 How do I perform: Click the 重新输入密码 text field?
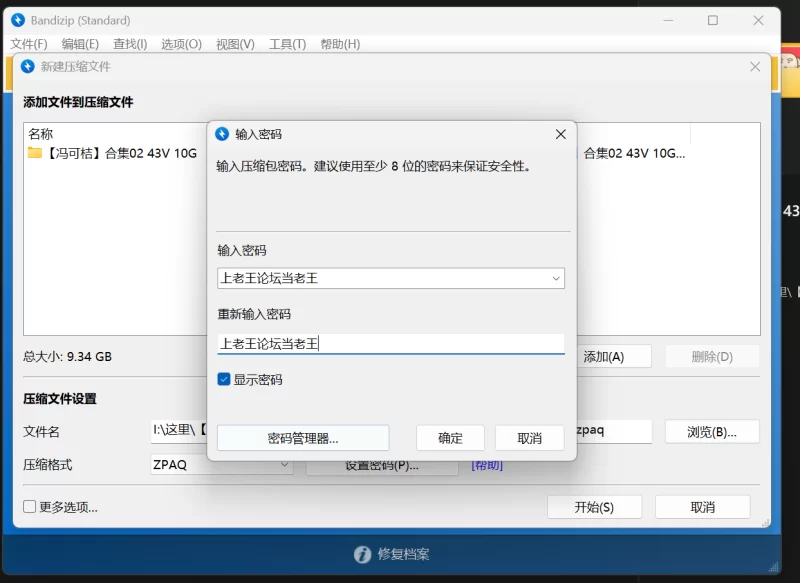391,344
